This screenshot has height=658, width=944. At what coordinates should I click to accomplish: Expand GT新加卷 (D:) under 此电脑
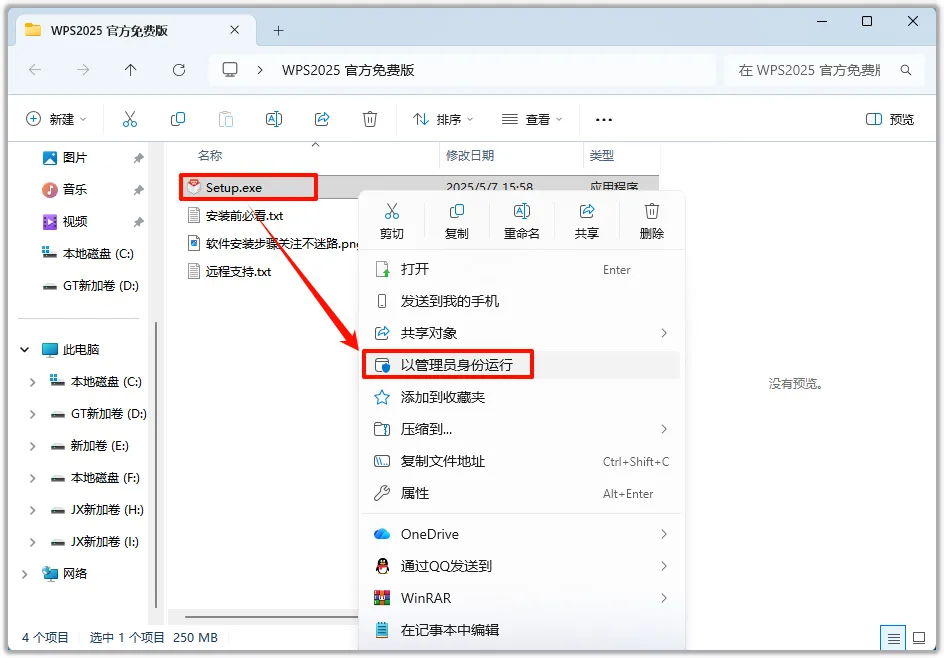pos(33,414)
